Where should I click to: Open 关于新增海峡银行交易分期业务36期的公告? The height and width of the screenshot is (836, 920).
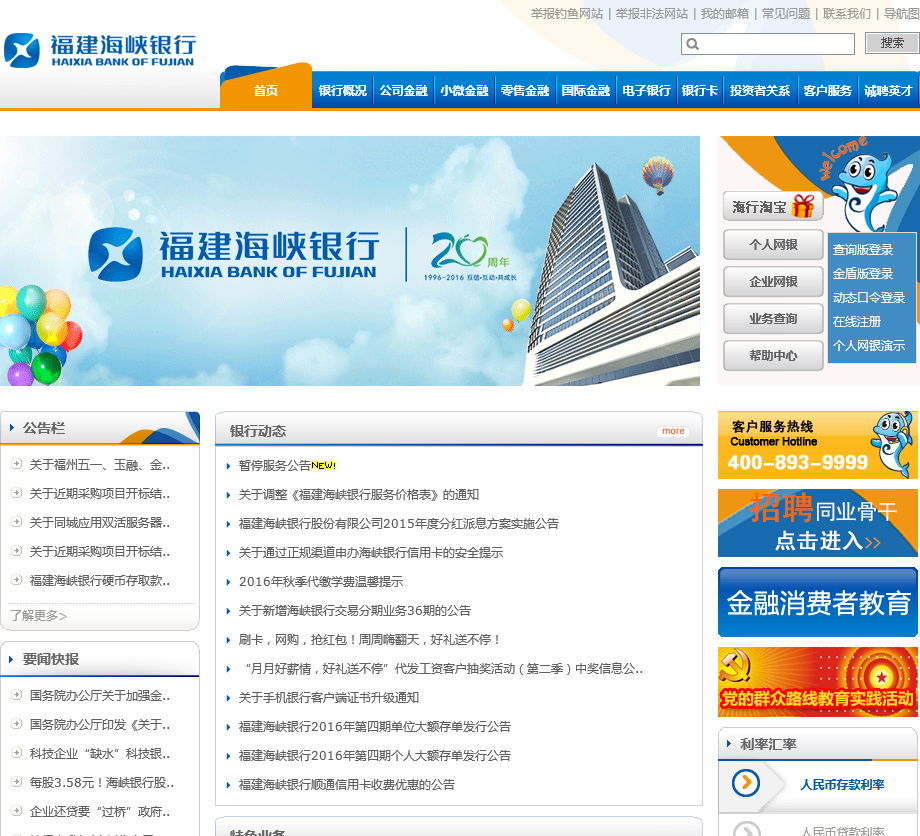tap(355, 611)
